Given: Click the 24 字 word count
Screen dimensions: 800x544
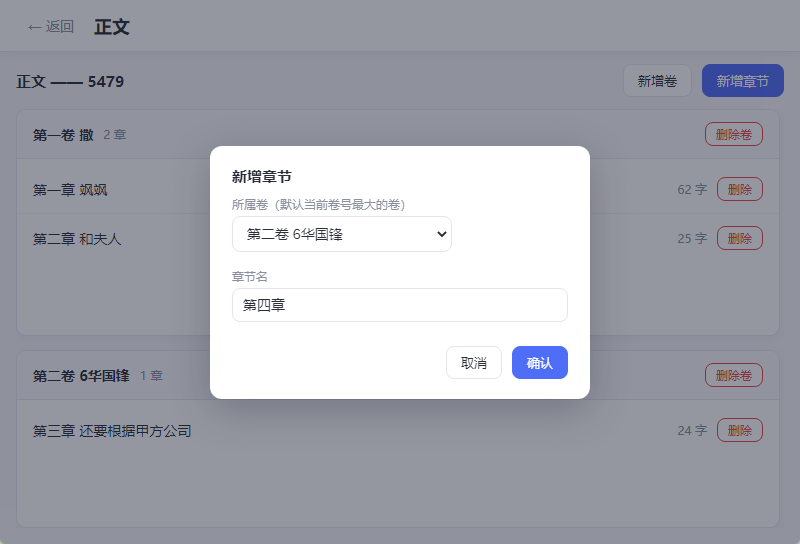Looking at the screenshot, I should (692, 430).
